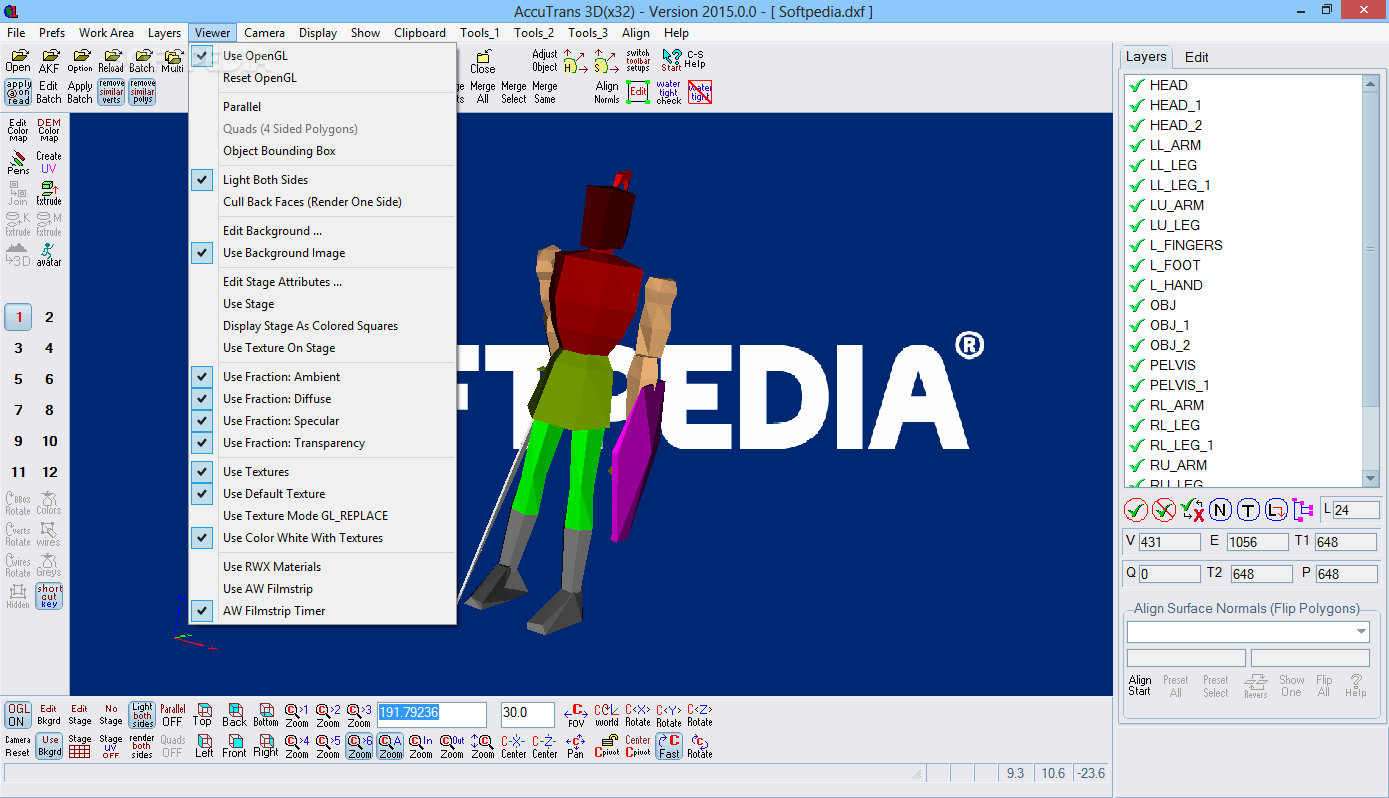Toggle AW Filmstrip Timer option
The width and height of the screenshot is (1389, 798).
tap(322, 611)
